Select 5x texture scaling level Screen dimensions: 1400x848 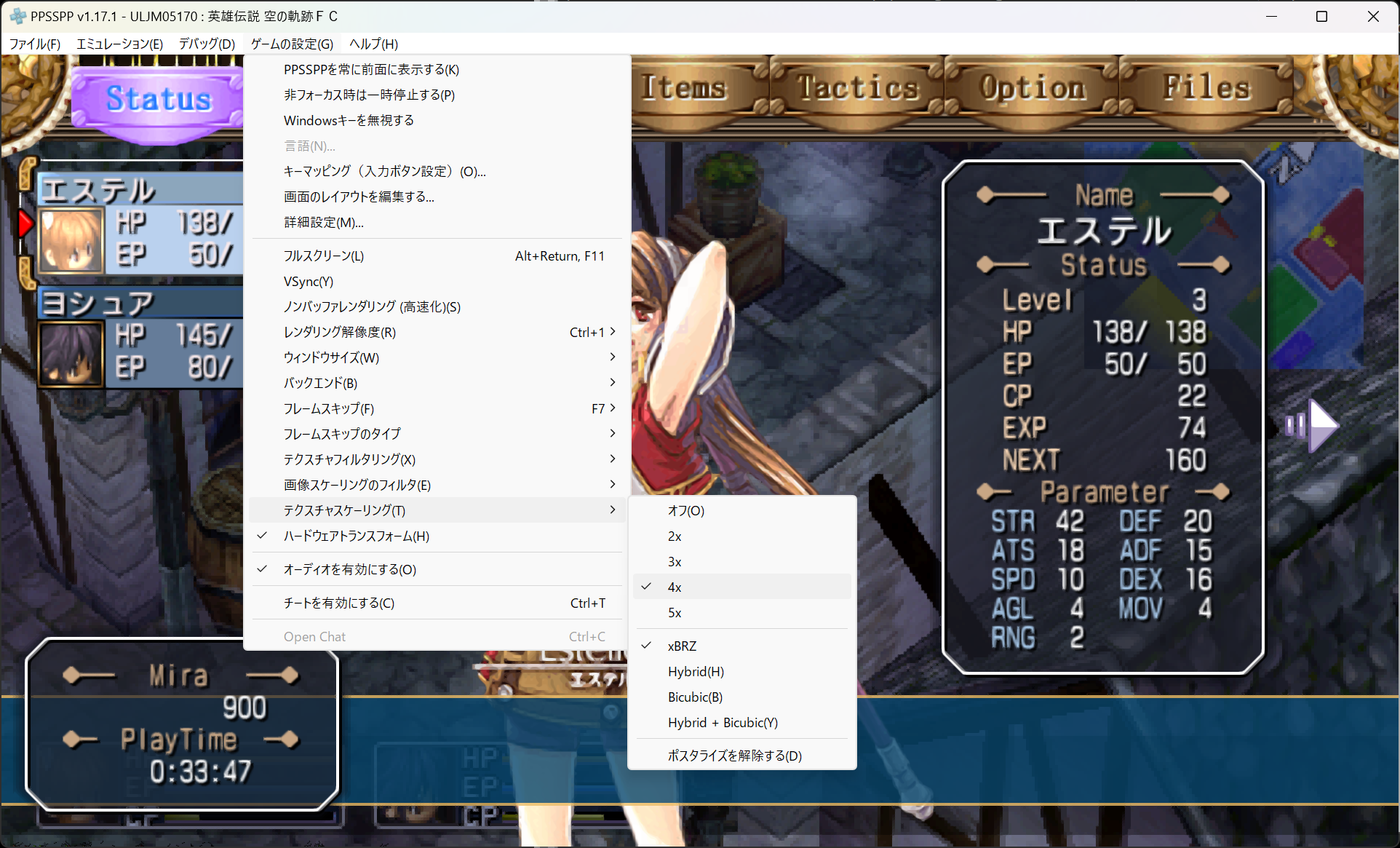click(742, 613)
